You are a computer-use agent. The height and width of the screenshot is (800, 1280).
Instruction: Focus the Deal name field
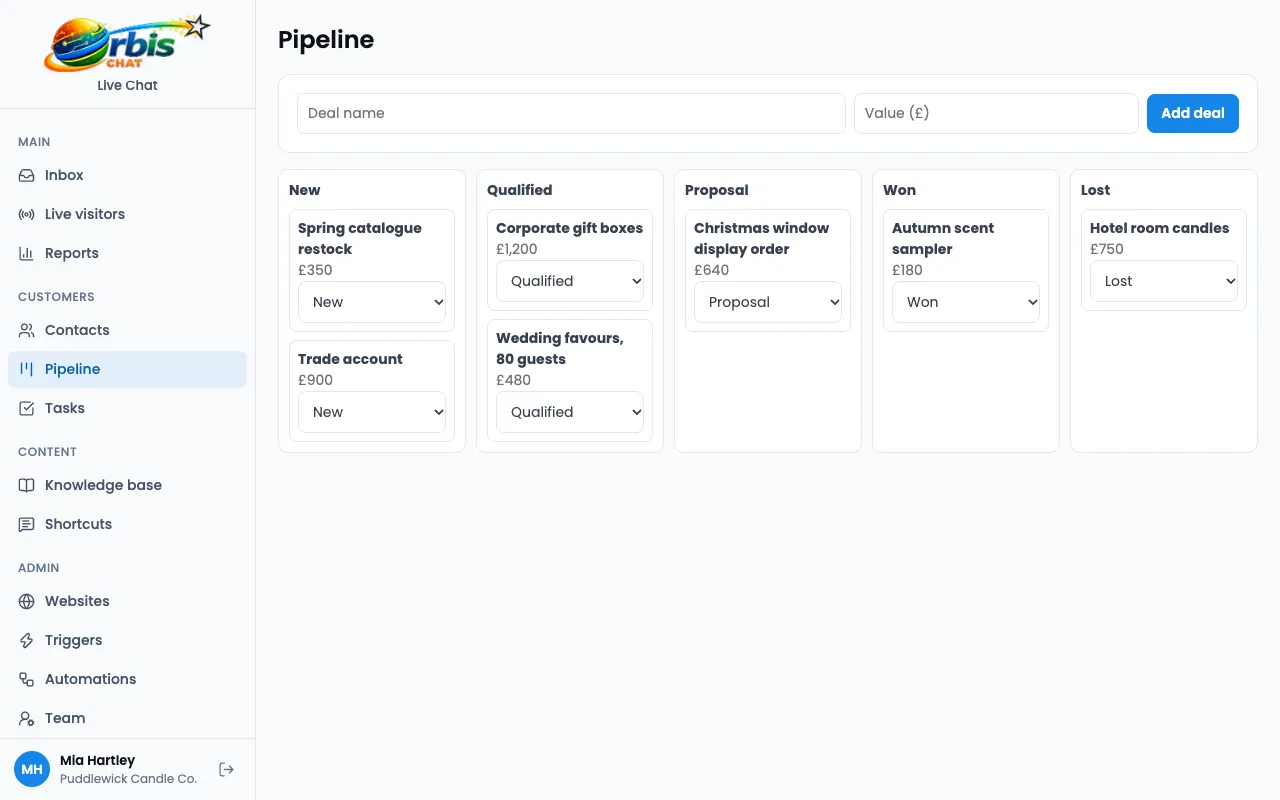tap(571, 113)
